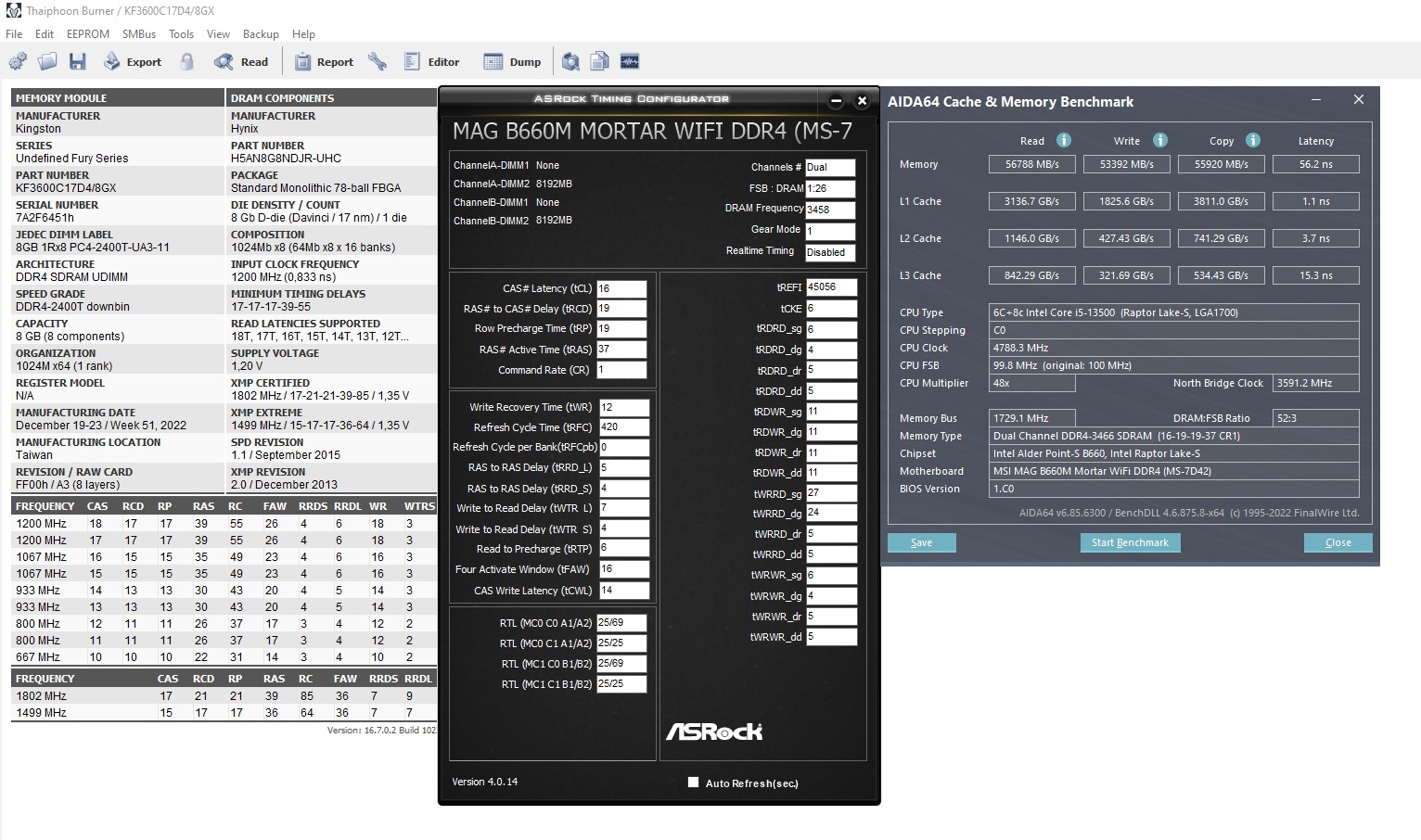1421x840 pixels.
Task: Click the Save button in AIDA64
Action: click(921, 542)
